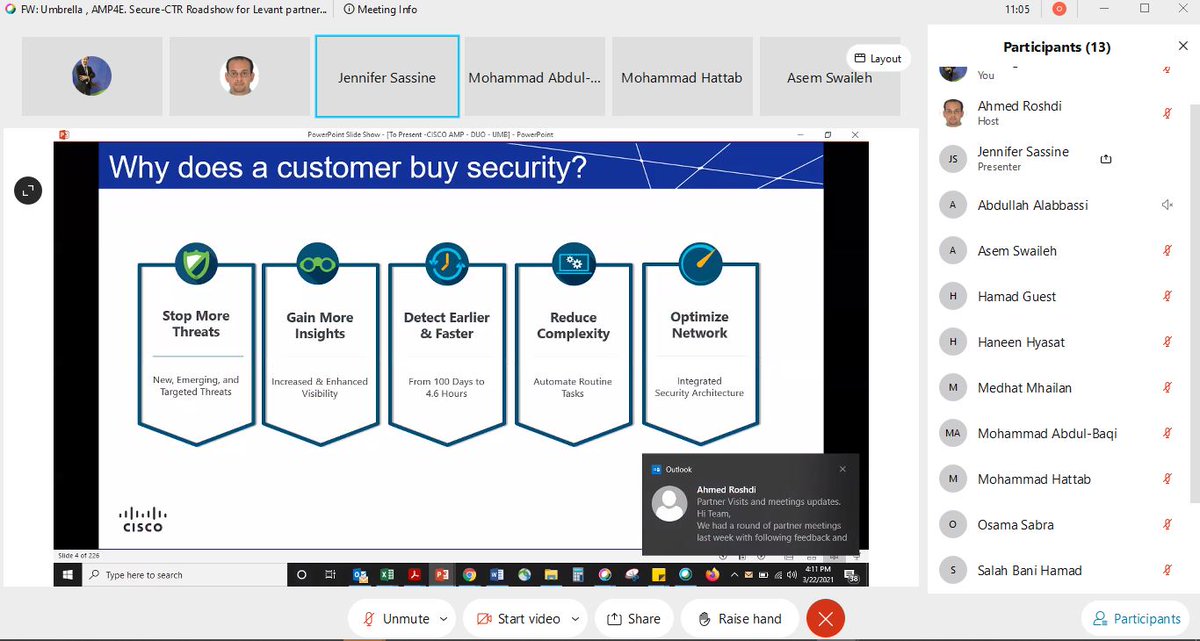
Task: Select Abdullah Alabbassi in the participants list
Action: pos(1060,205)
